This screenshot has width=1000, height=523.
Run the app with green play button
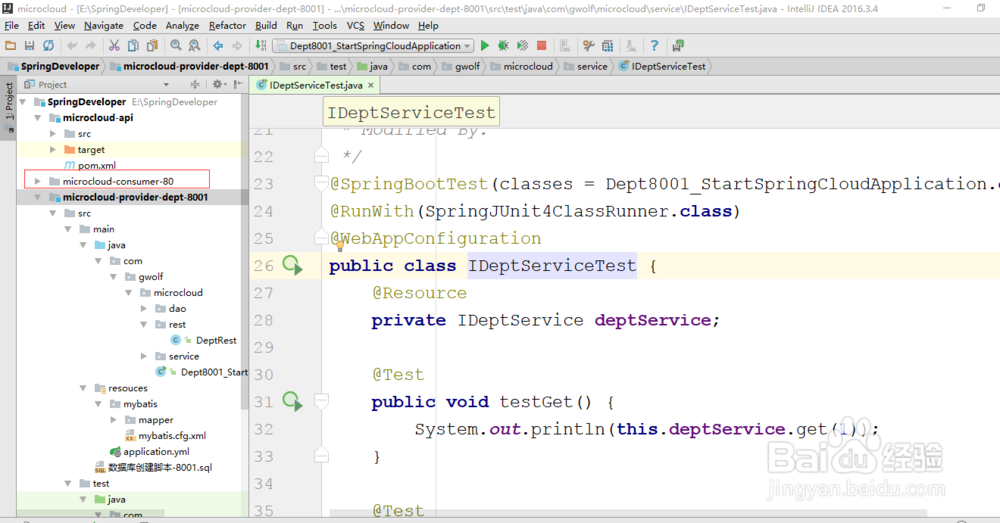click(485, 46)
